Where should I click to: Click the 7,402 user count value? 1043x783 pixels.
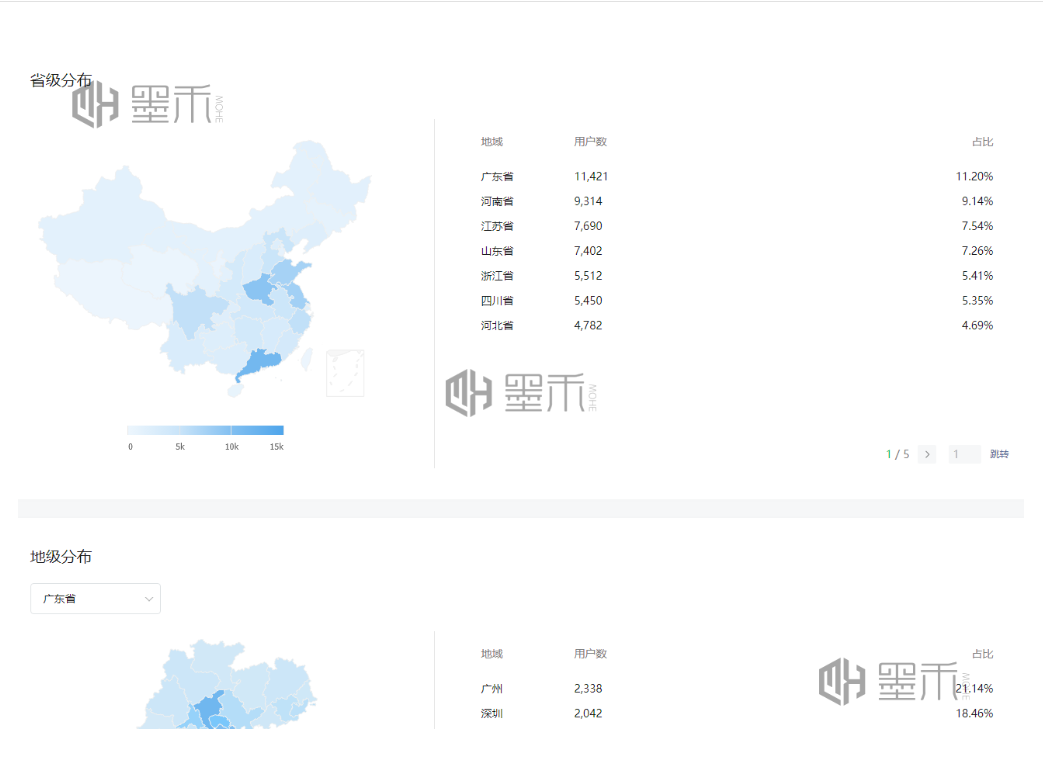(588, 251)
